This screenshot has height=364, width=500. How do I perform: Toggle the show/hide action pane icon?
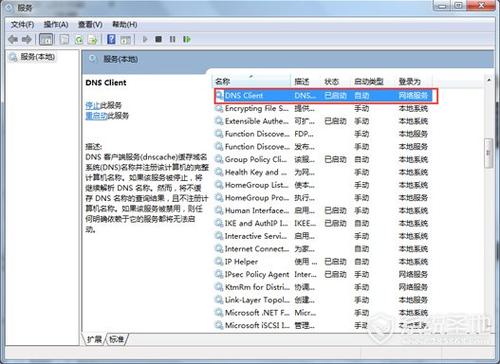tap(125, 40)
